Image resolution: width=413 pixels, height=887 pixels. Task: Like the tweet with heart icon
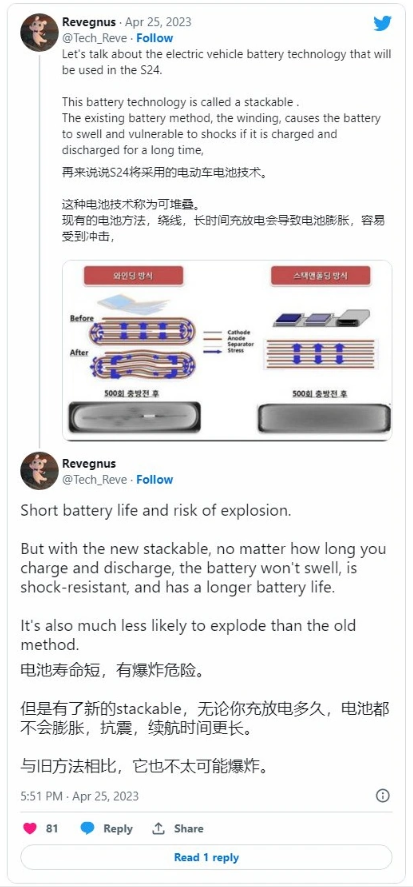tap(30, 828)
